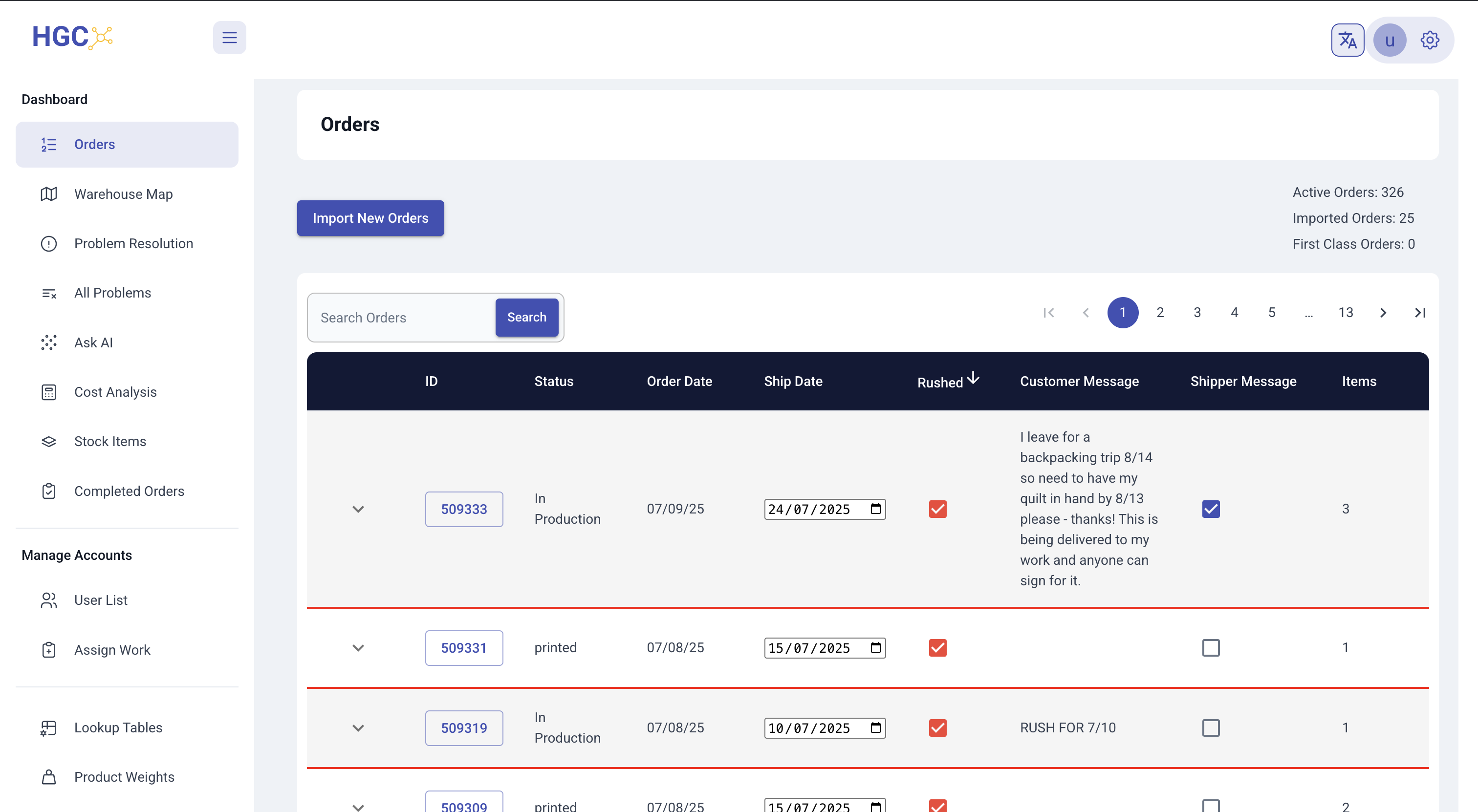Click the Orders list icon in sidebar

coord(49,145)
